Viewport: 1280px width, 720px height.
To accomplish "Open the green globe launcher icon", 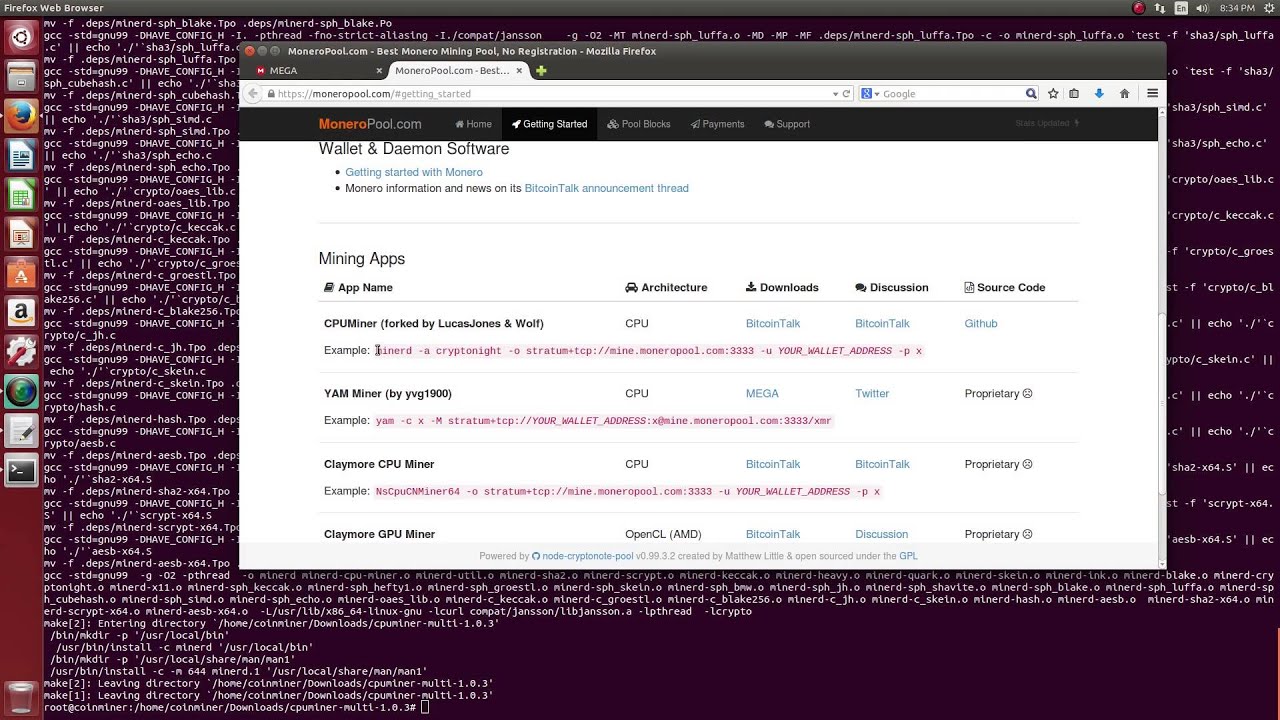I will pyautogui.click(x=21, y=391).
